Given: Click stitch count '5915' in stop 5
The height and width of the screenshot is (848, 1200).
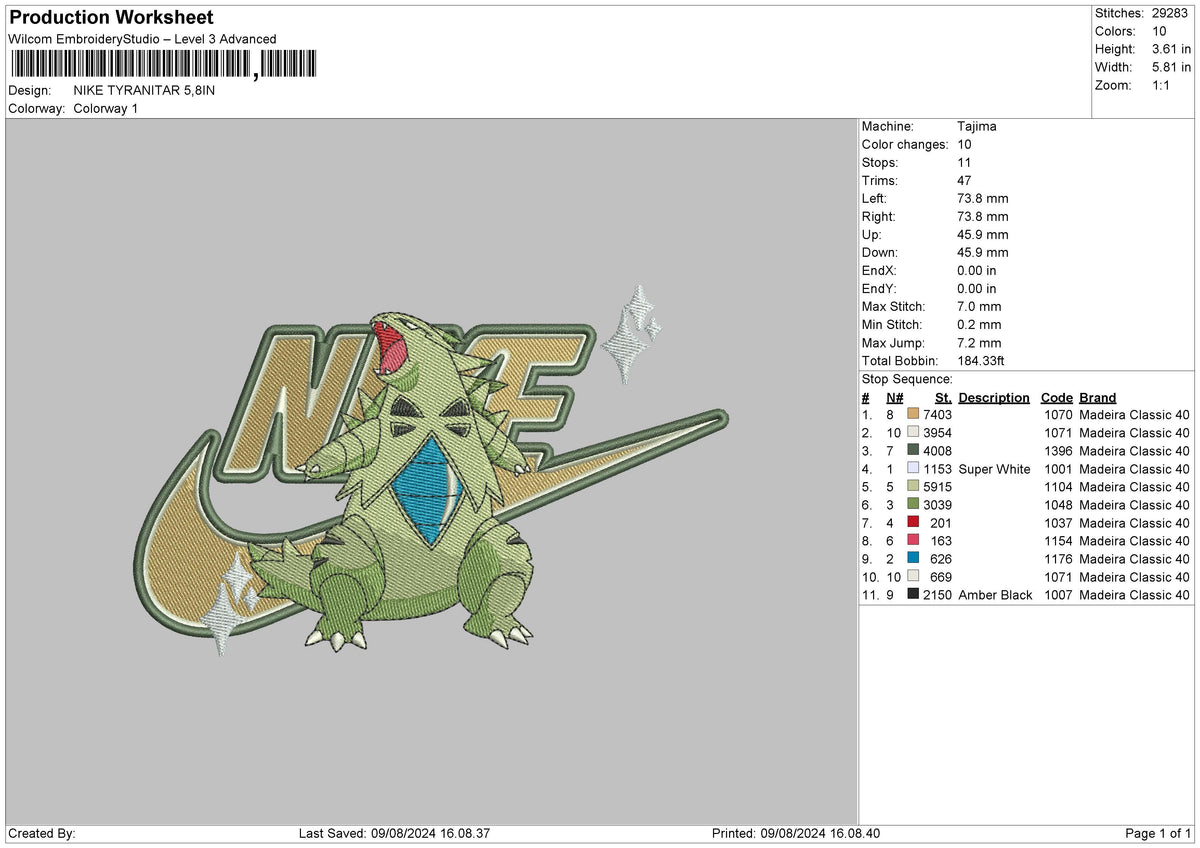Looking at the screenshot, I should coord(938,487).
